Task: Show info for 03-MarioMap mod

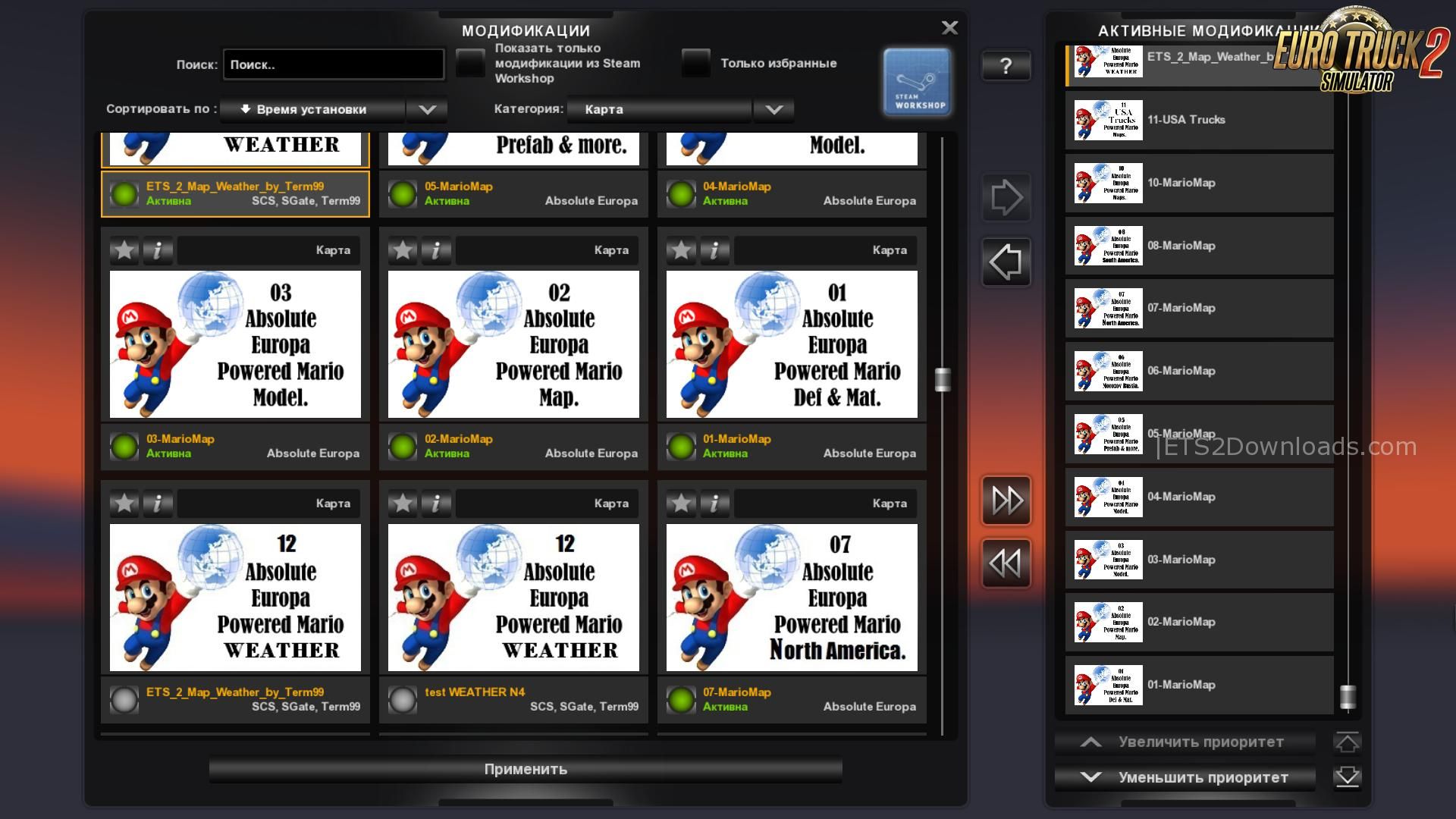Action: click(x=158, y=250)
